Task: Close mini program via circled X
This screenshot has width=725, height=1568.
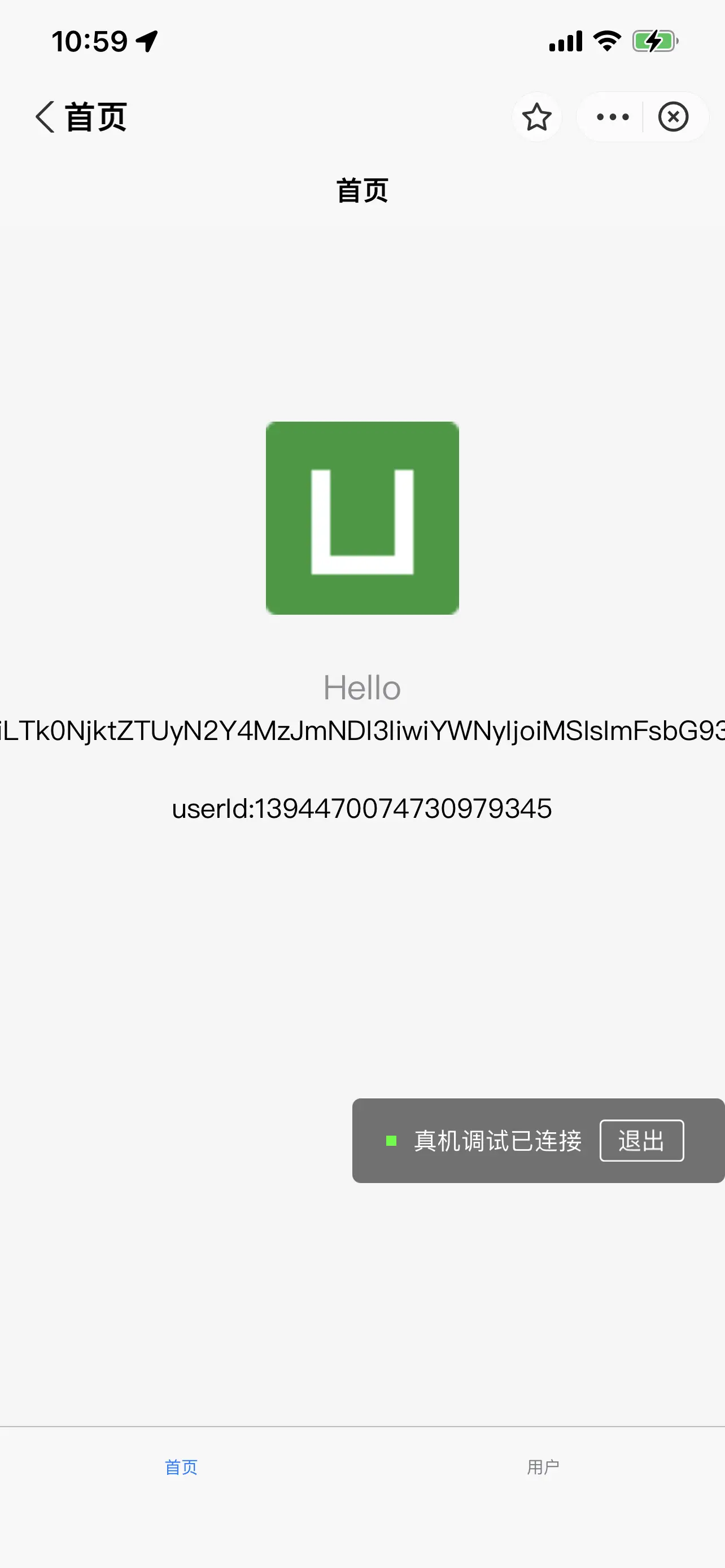Action: (x=673, y=117)
